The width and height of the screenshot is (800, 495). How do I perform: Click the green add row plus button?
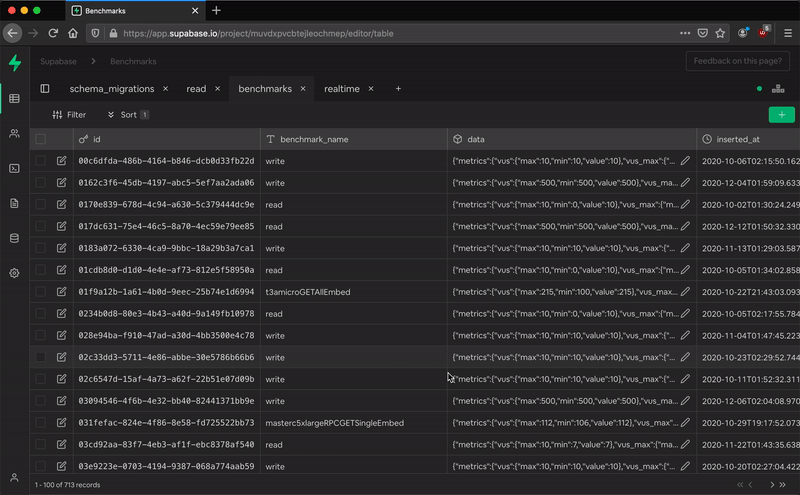[782, 115]
